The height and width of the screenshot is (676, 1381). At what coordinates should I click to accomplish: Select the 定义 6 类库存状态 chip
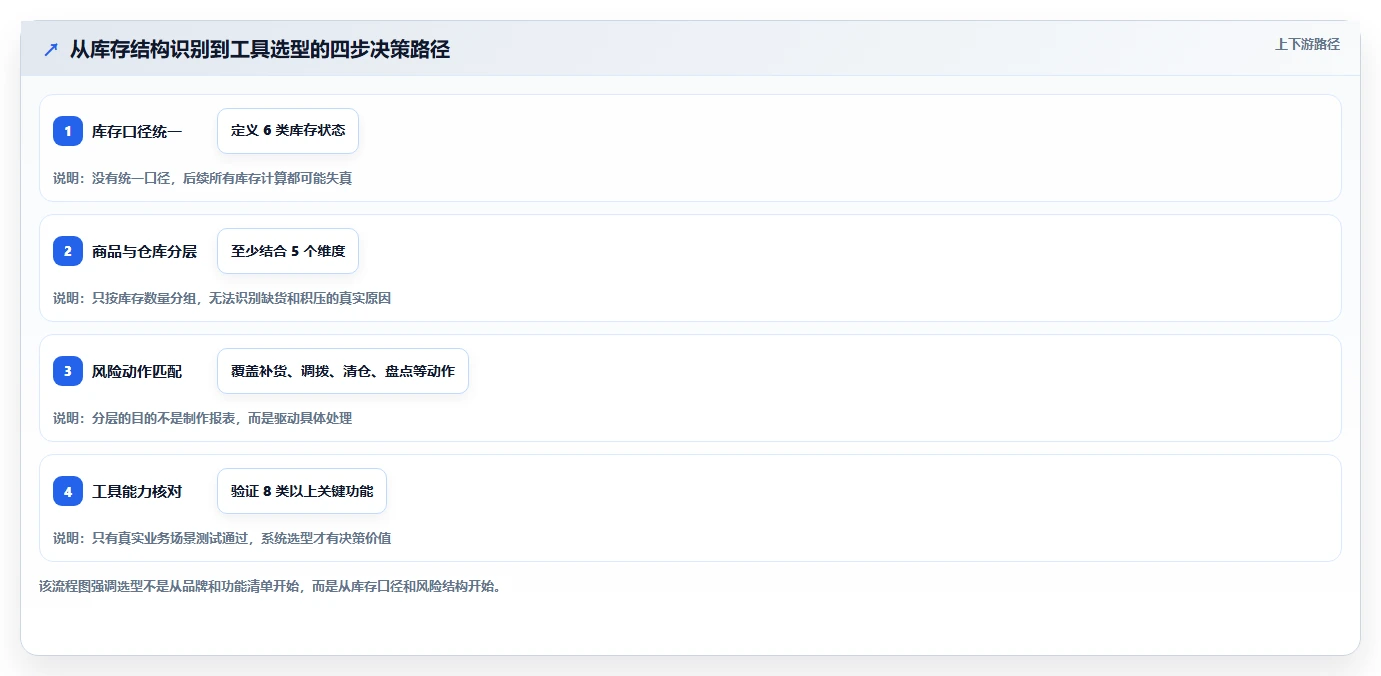click(x=288, y=131)
